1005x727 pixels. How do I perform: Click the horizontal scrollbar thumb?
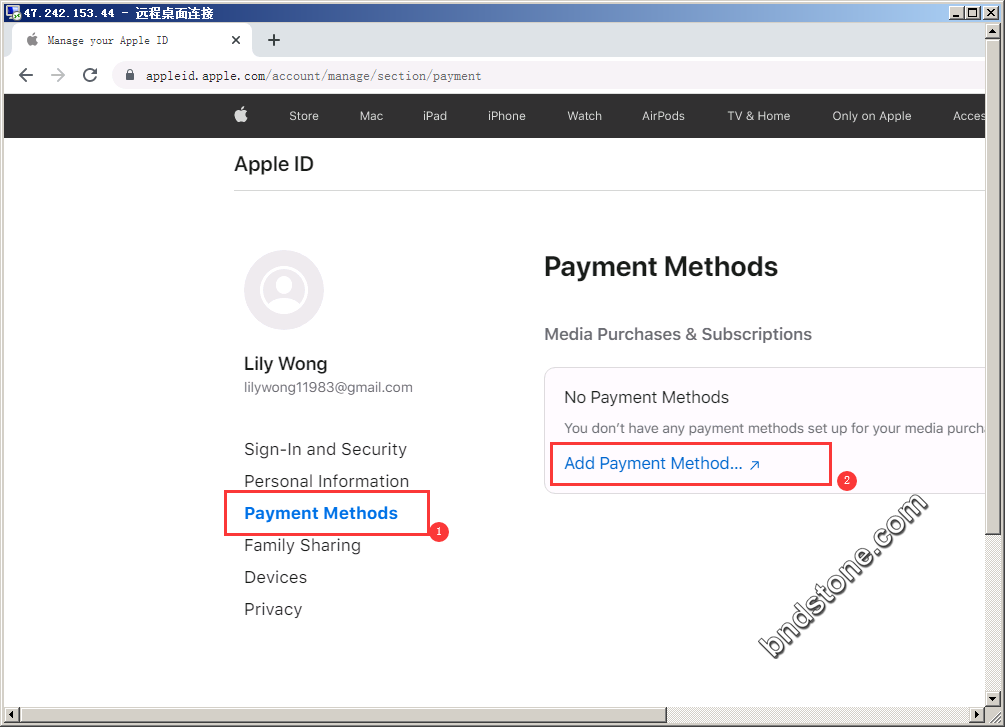(x=343, y=714)
